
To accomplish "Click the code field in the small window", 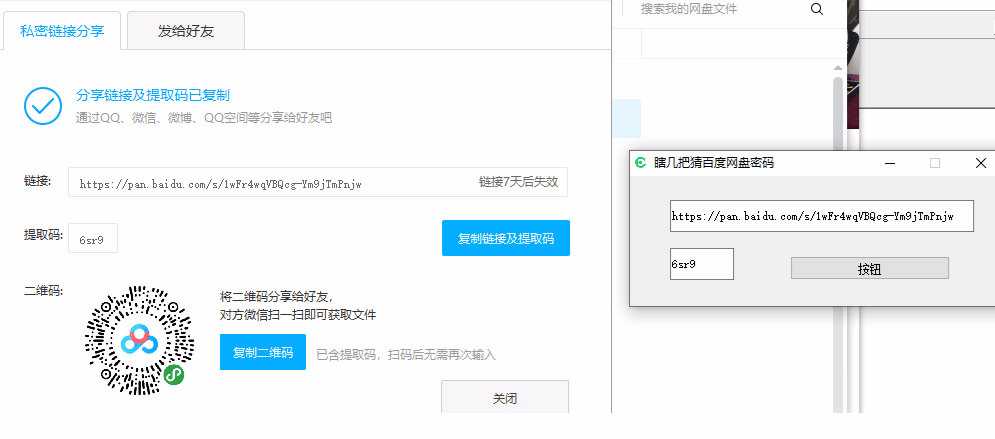I will (x=702, y=264).
